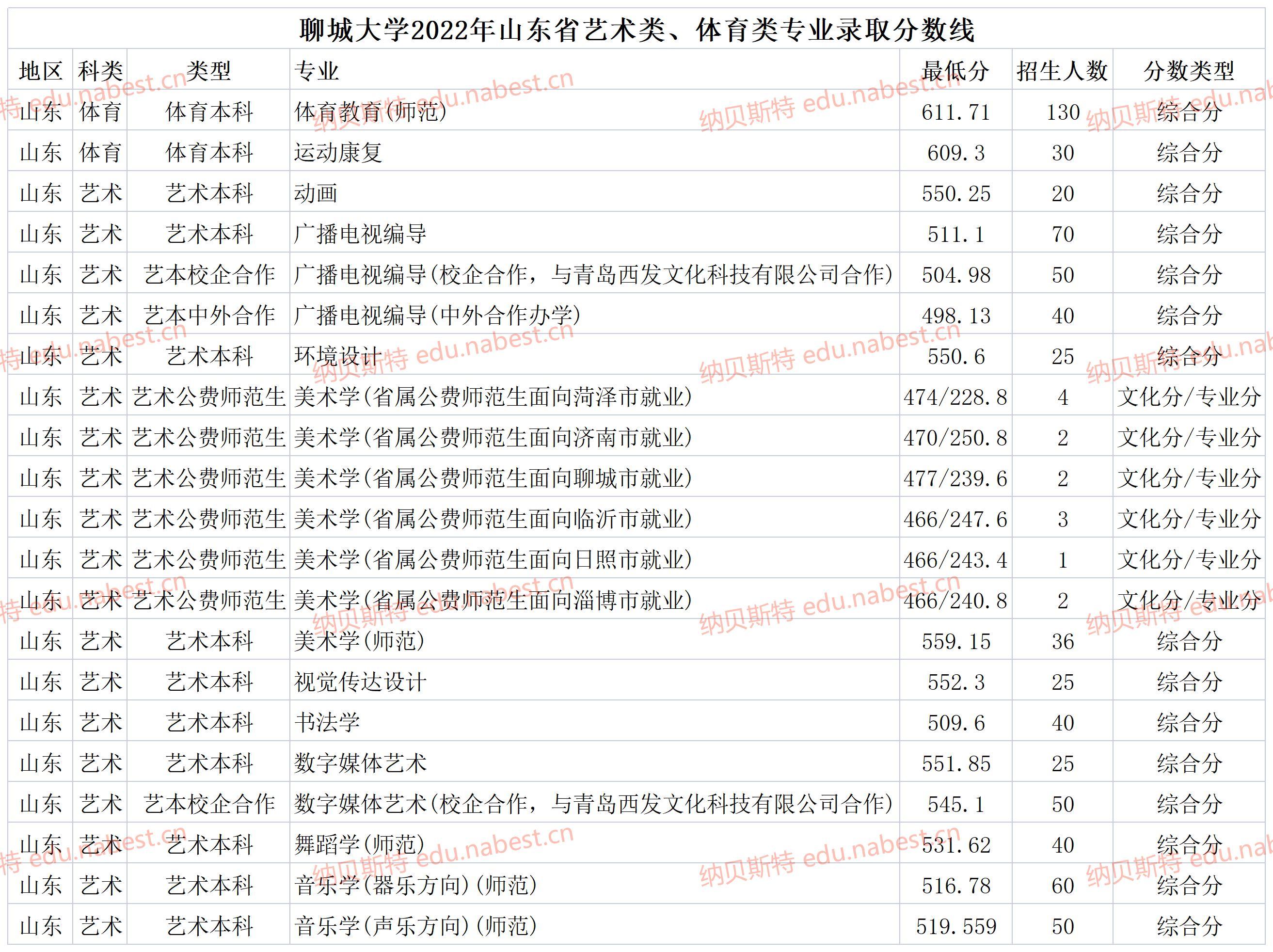Click enrollment count 130
The image size is (1273, 952).
click(1063, 112)
